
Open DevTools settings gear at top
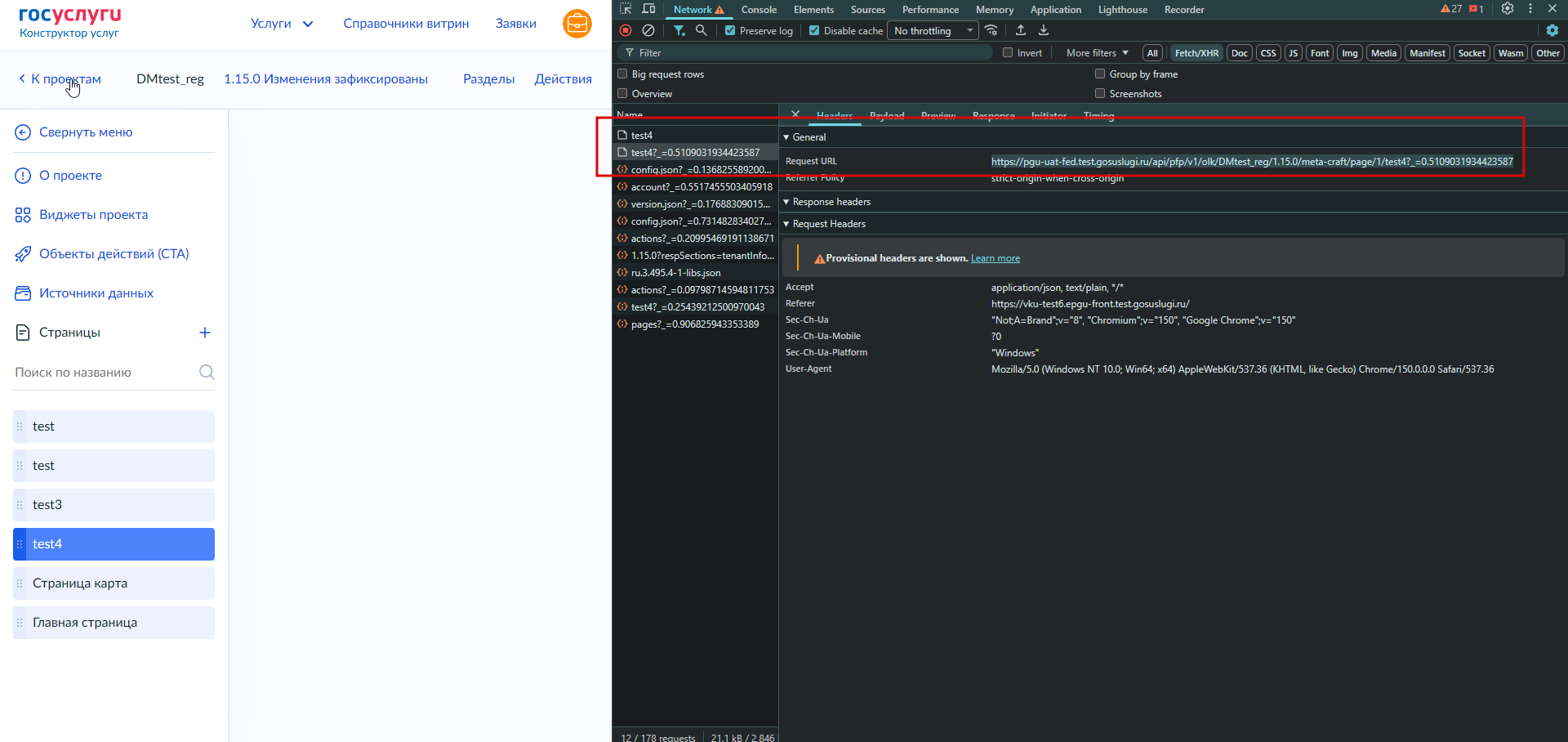click(x=1508, y=8)
